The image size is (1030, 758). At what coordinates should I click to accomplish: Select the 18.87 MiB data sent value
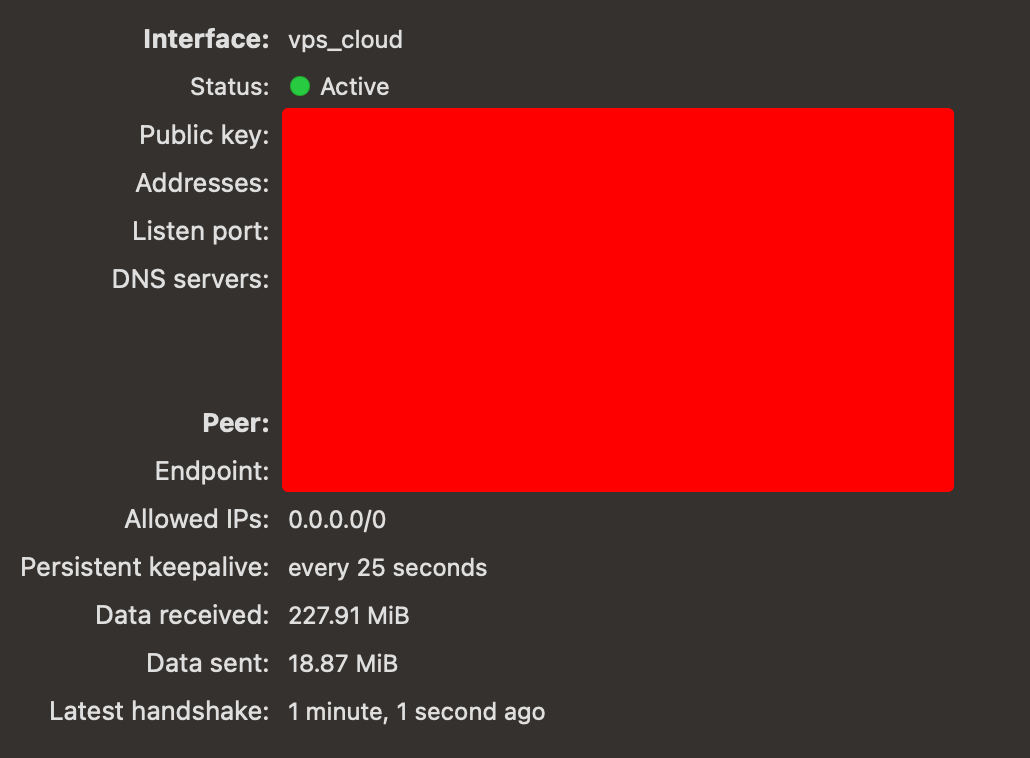pyautogui.click(x=343, y=664)
